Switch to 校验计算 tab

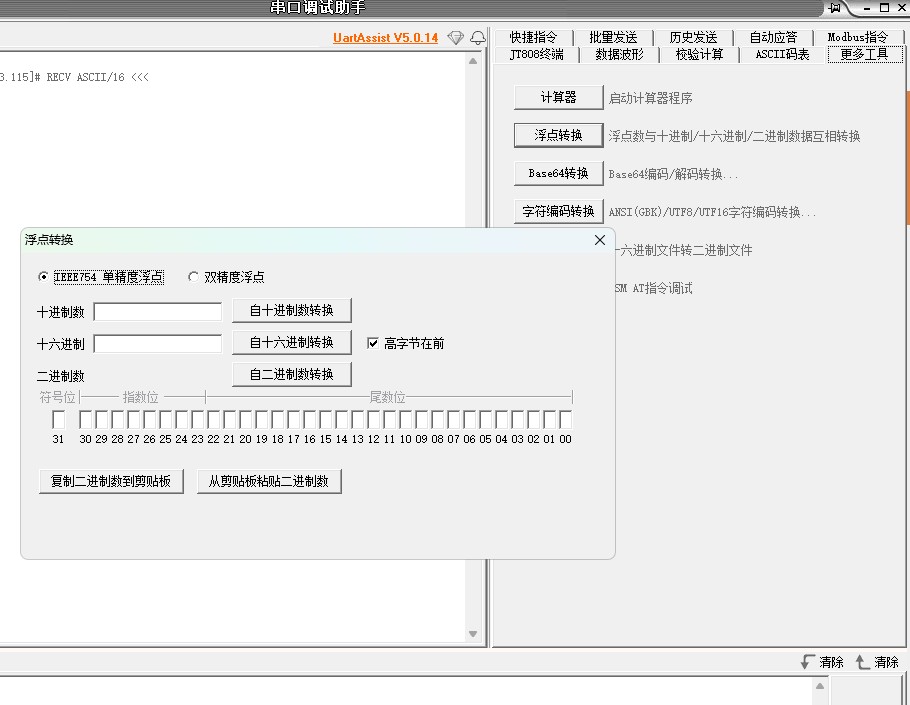[699, 55]
